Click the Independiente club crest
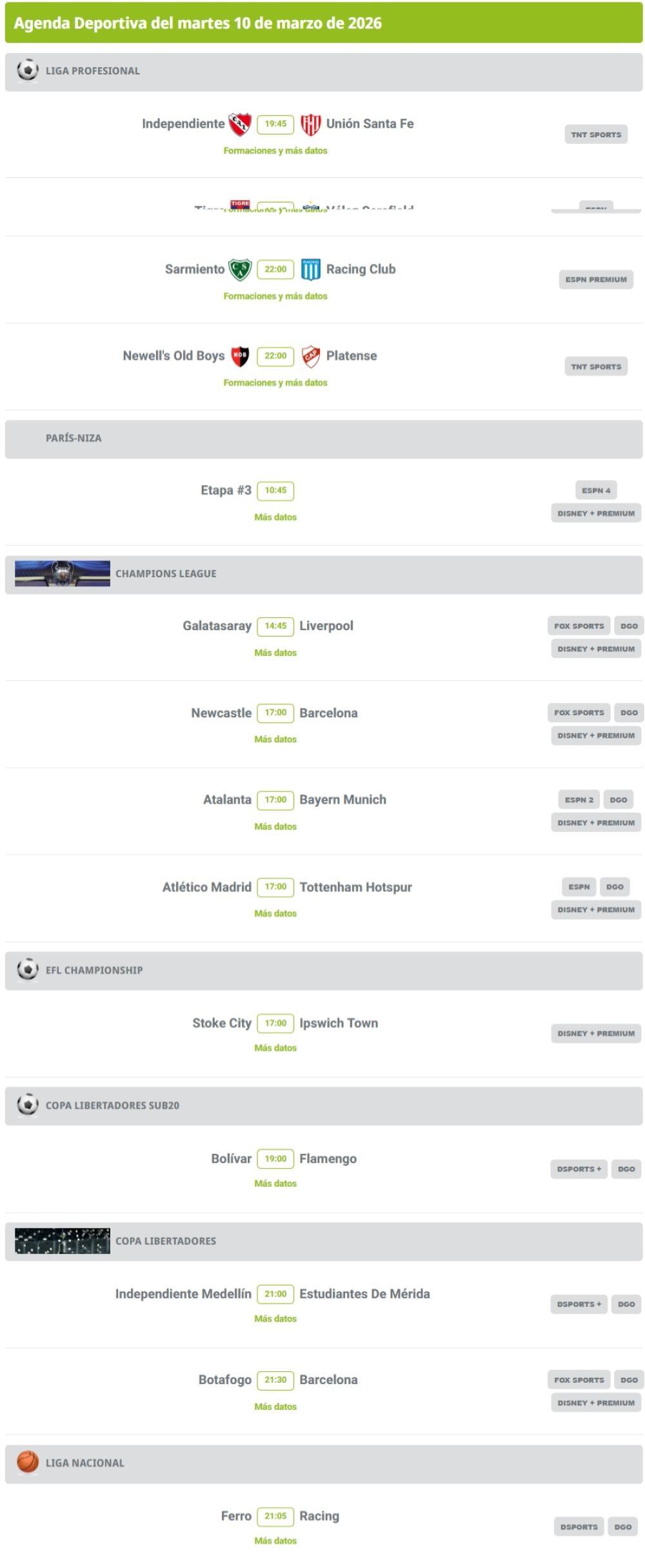 (x=240, y=124)
